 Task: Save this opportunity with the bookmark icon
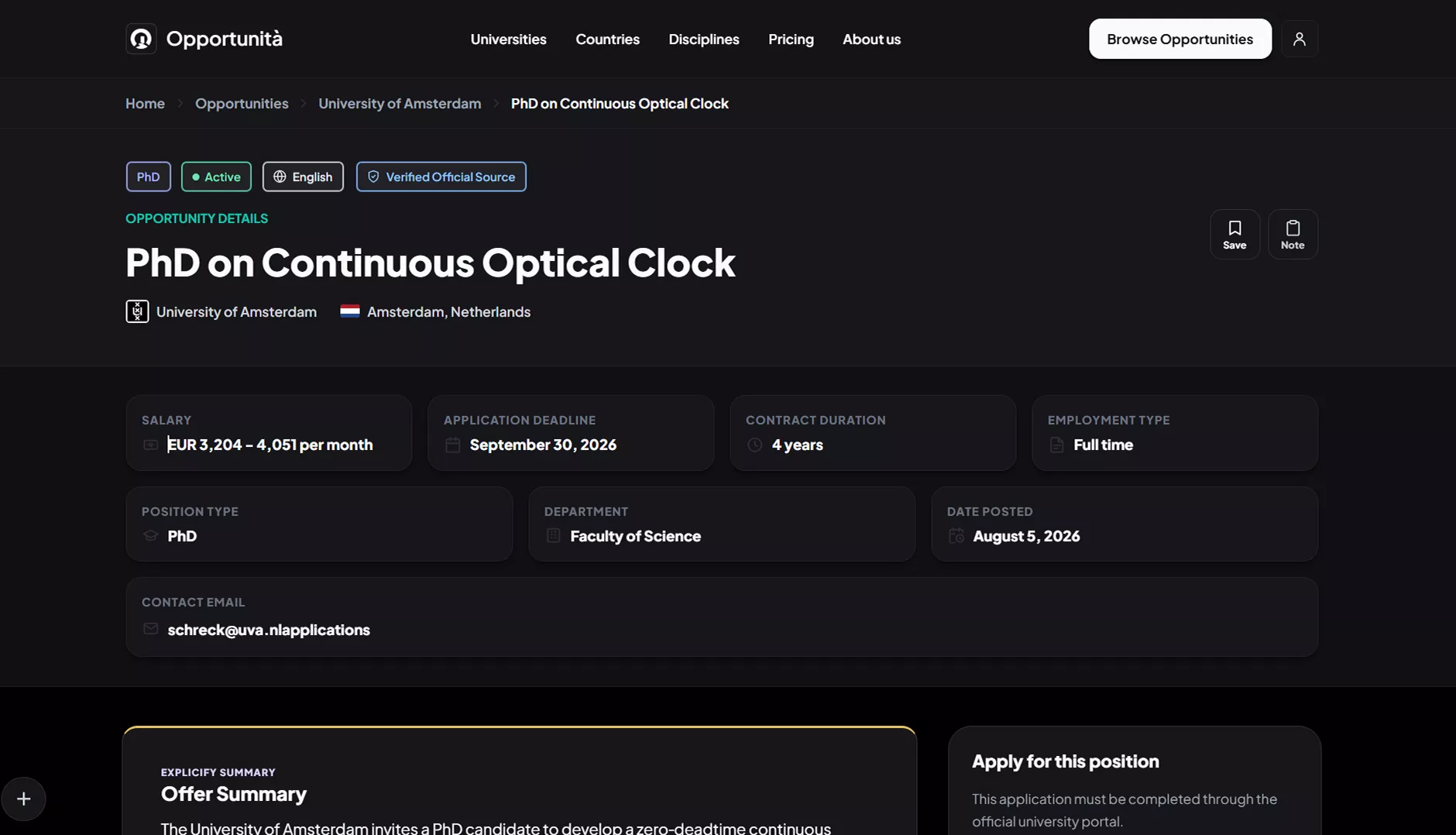1235,234
